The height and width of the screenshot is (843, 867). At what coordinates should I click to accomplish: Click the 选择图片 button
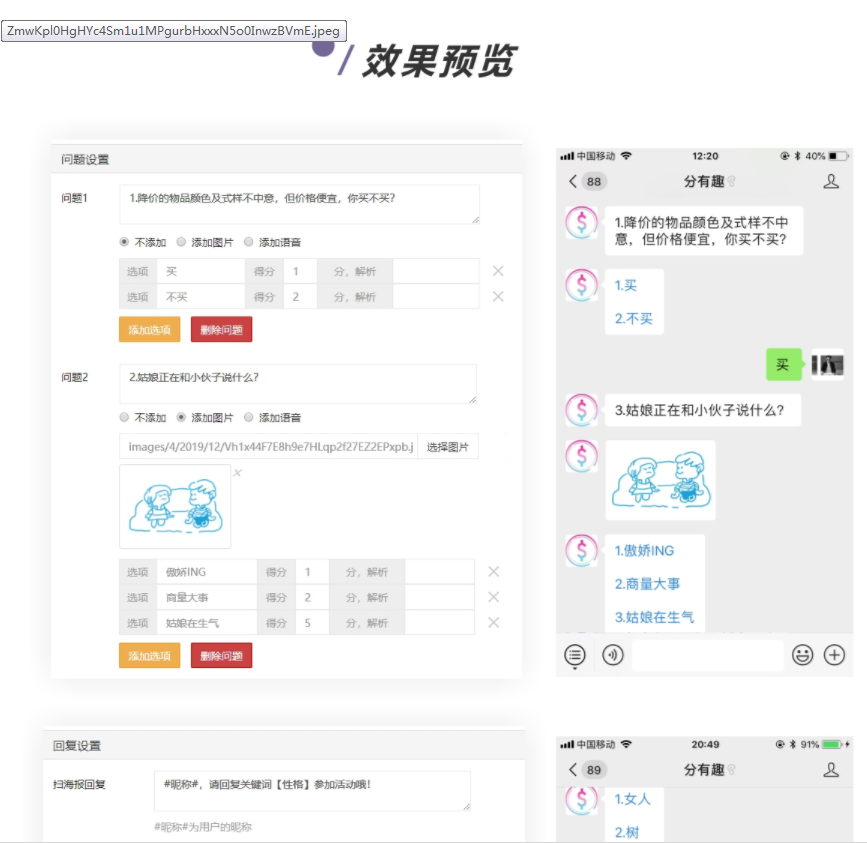pyautogui.click(x=447, y=447)
